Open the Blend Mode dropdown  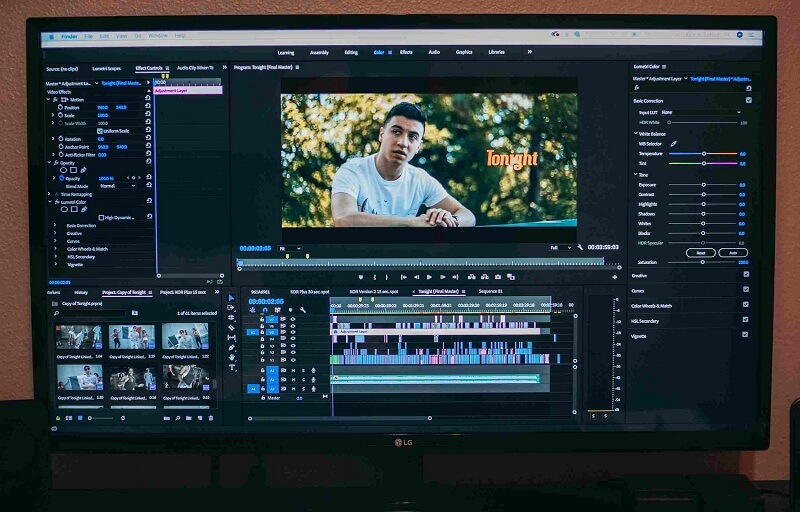click(x=117, y=185)
